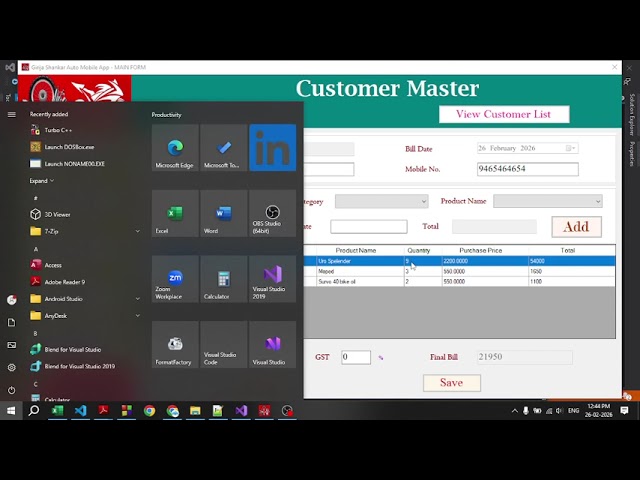Open the notification center icon
640x480 pixels.
pyautogui.click(x=624, y=411)
